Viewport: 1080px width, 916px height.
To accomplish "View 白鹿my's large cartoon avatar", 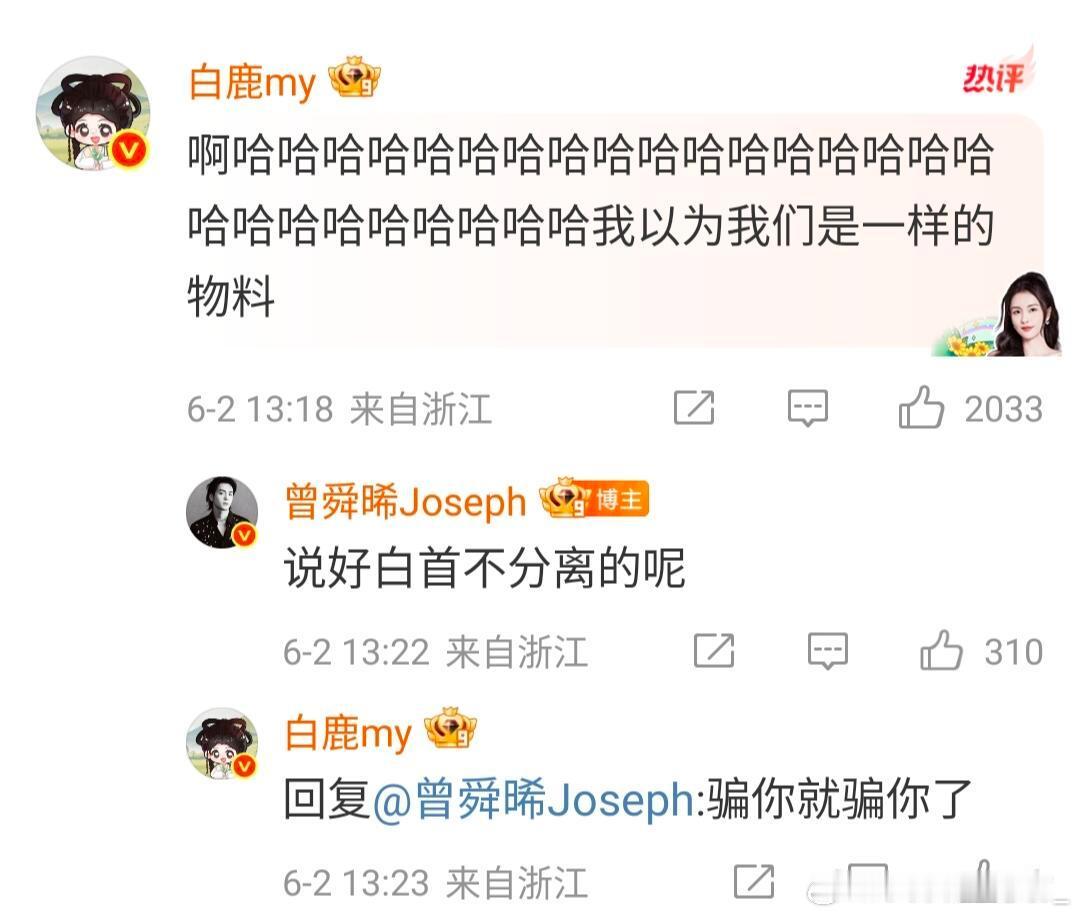I will (93, 113).
